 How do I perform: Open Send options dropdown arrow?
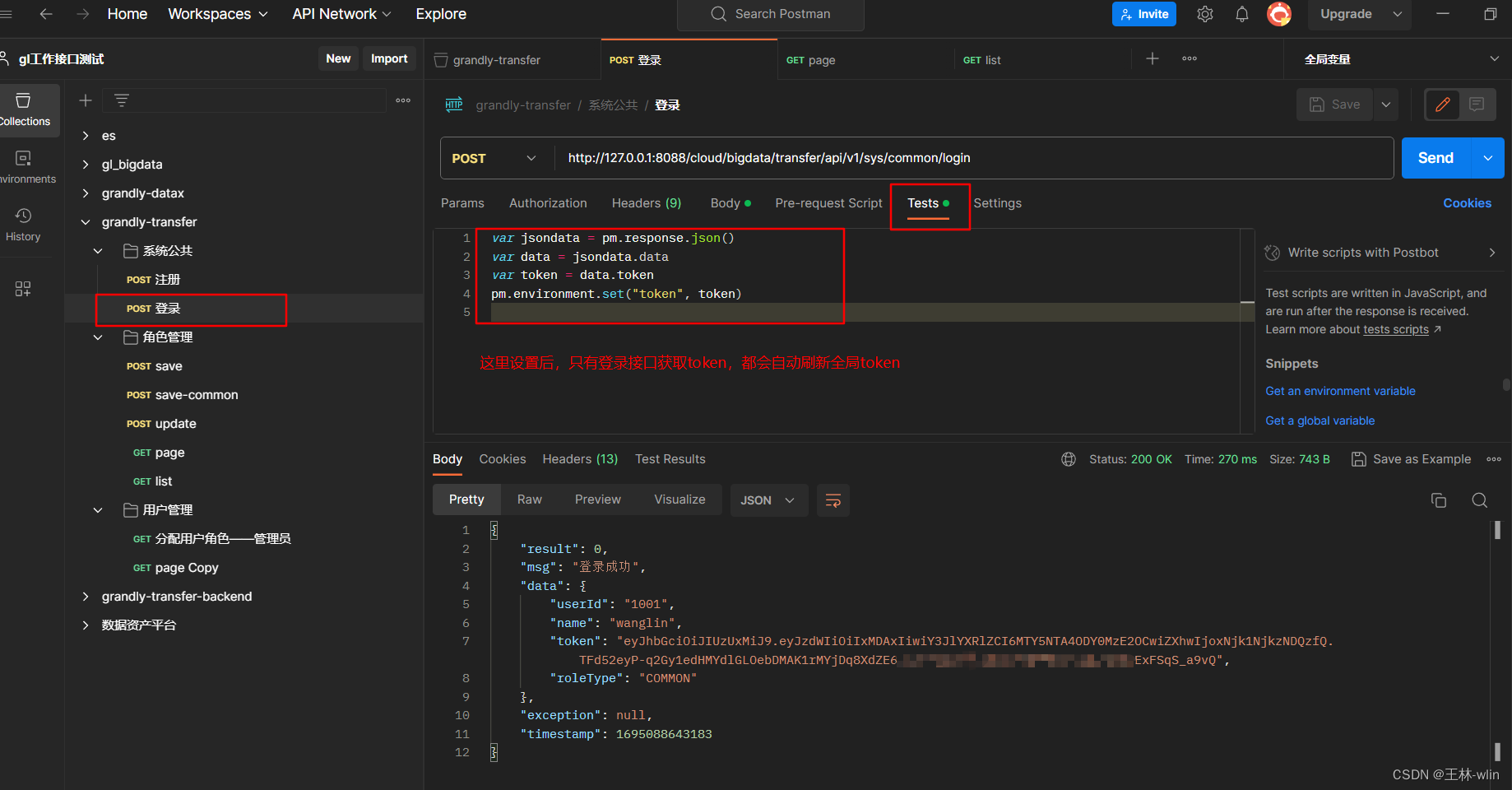pos(1487,158)
